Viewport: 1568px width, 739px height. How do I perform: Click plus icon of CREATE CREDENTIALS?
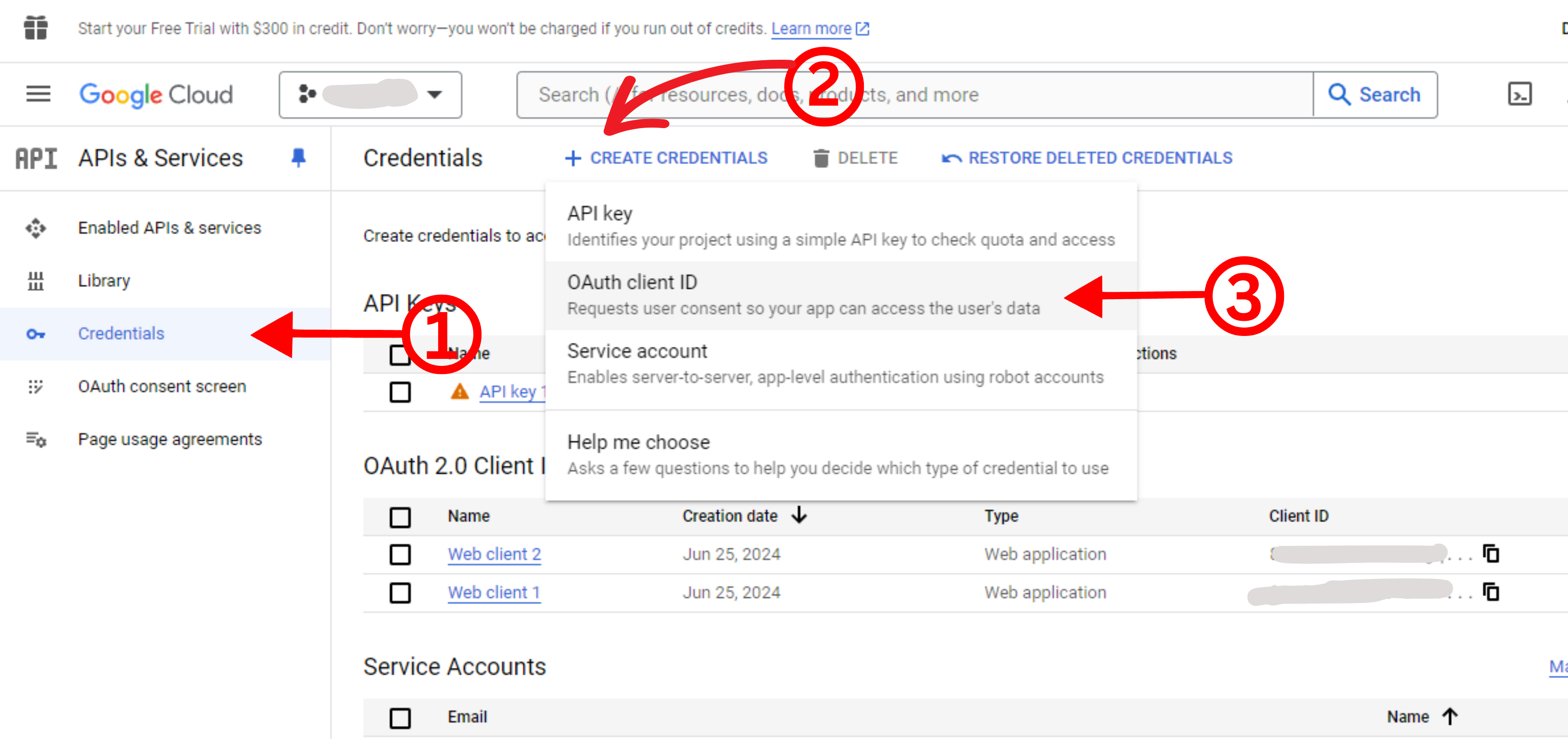coord(573,158)
